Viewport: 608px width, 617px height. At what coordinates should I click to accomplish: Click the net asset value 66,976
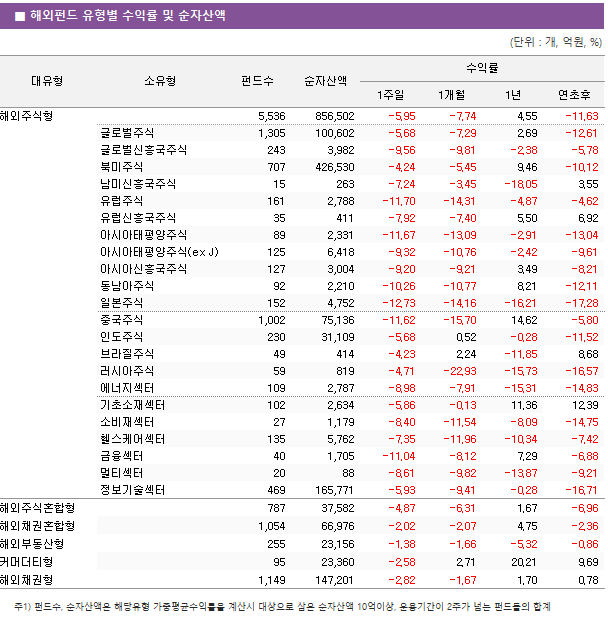coord(338,526)
